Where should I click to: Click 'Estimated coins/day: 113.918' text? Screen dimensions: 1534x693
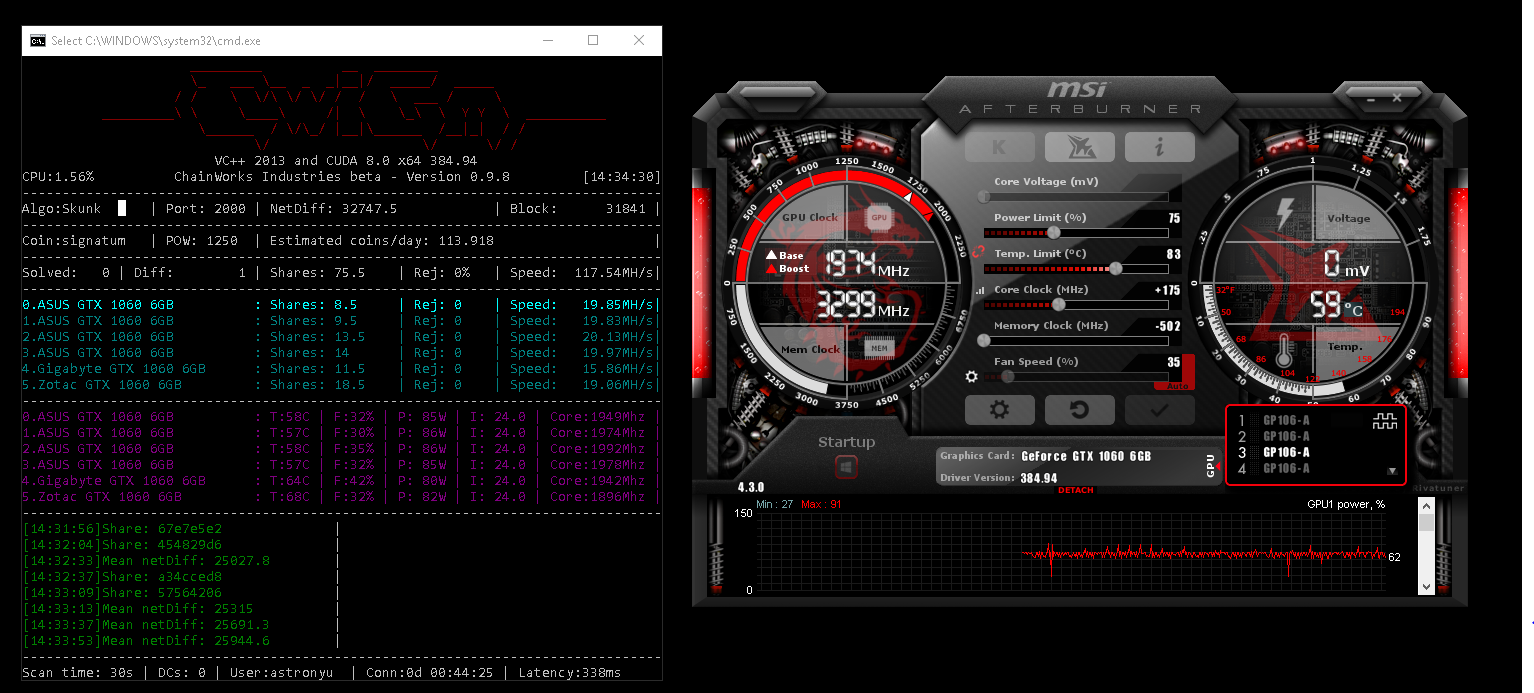(x=382, y=241)
